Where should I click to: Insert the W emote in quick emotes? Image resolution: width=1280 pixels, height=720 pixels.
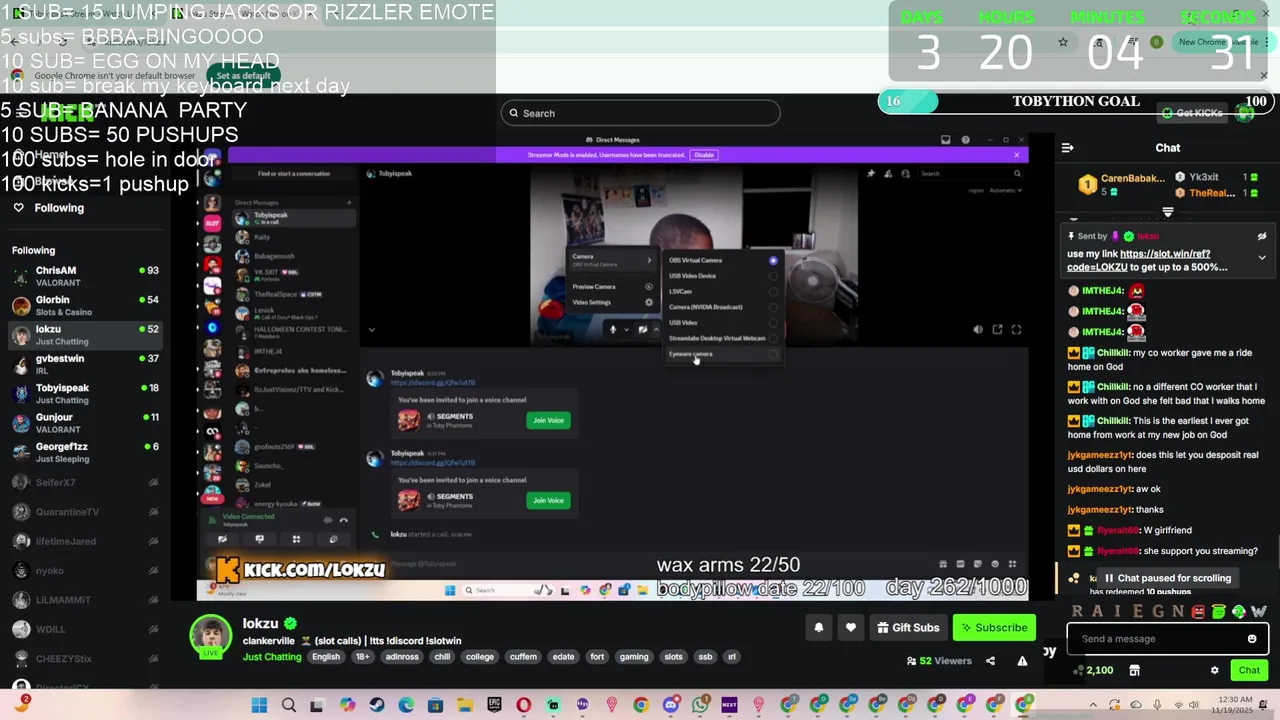point(1259,611)
